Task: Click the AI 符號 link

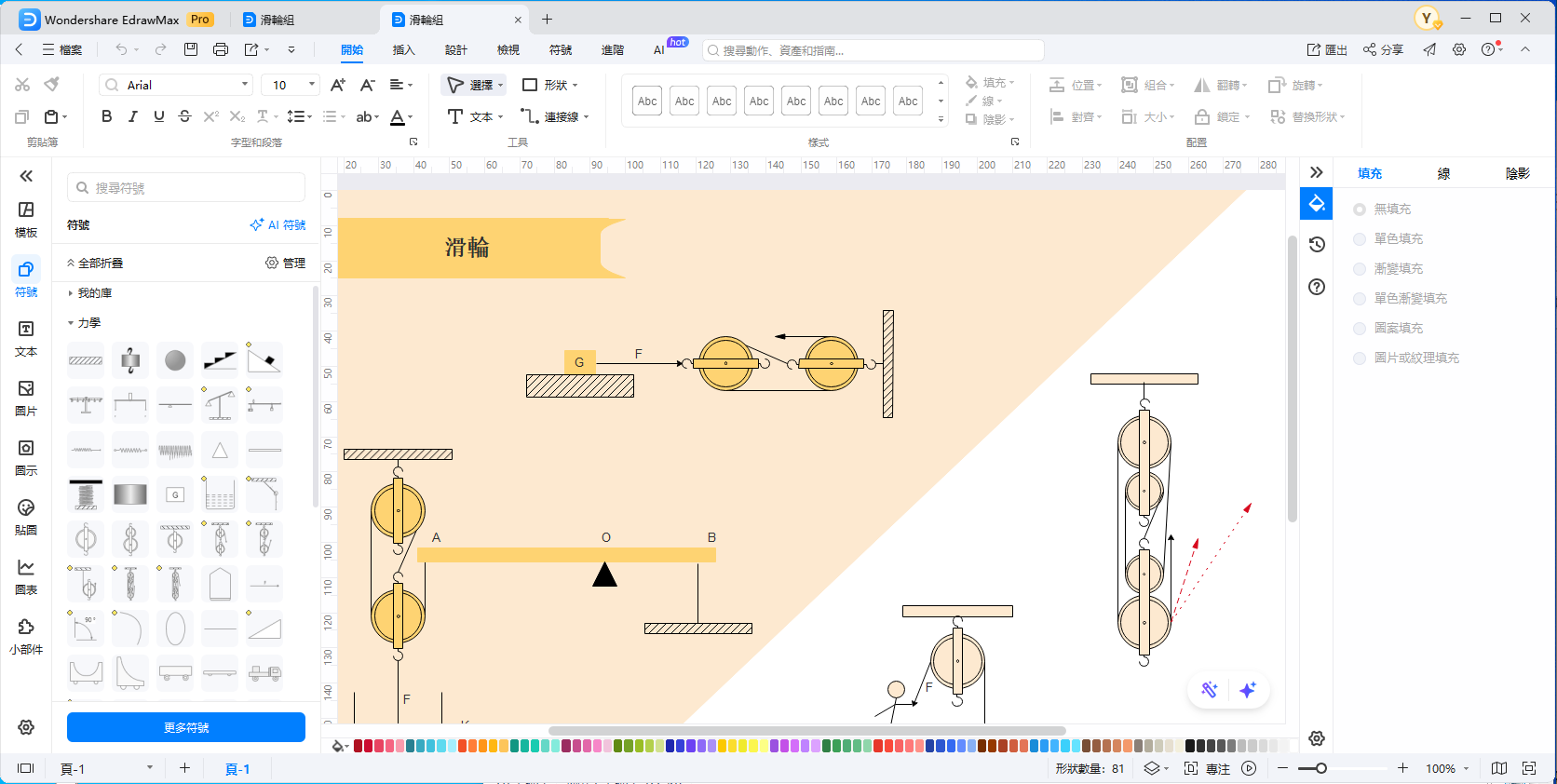Action: tap(278, 225)
